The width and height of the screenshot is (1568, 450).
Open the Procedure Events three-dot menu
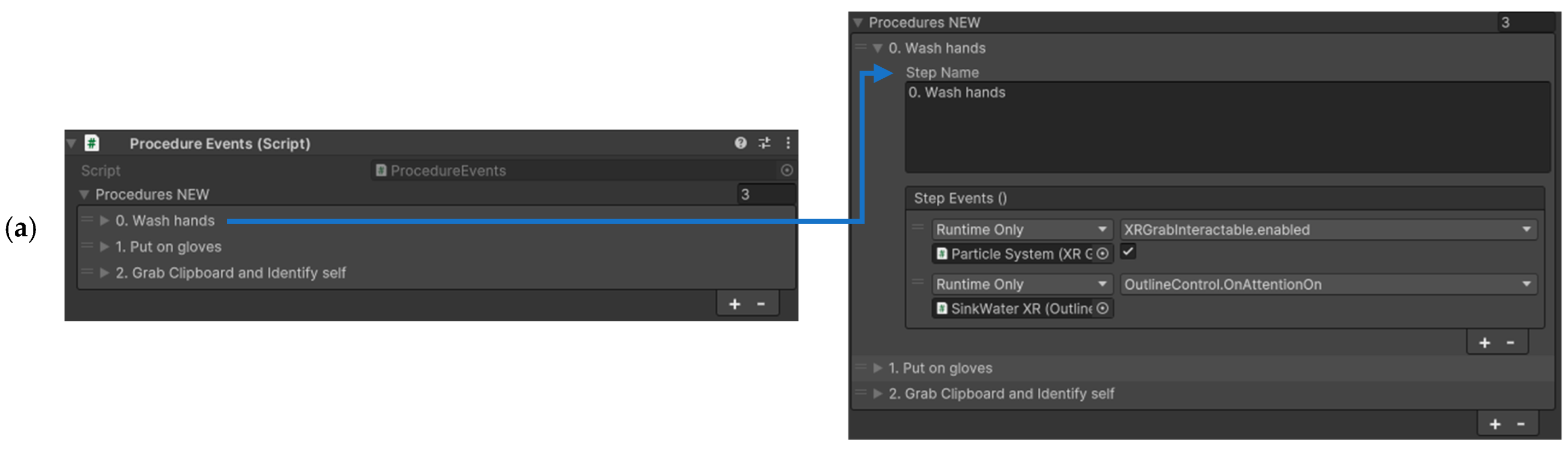pos(788,143)
